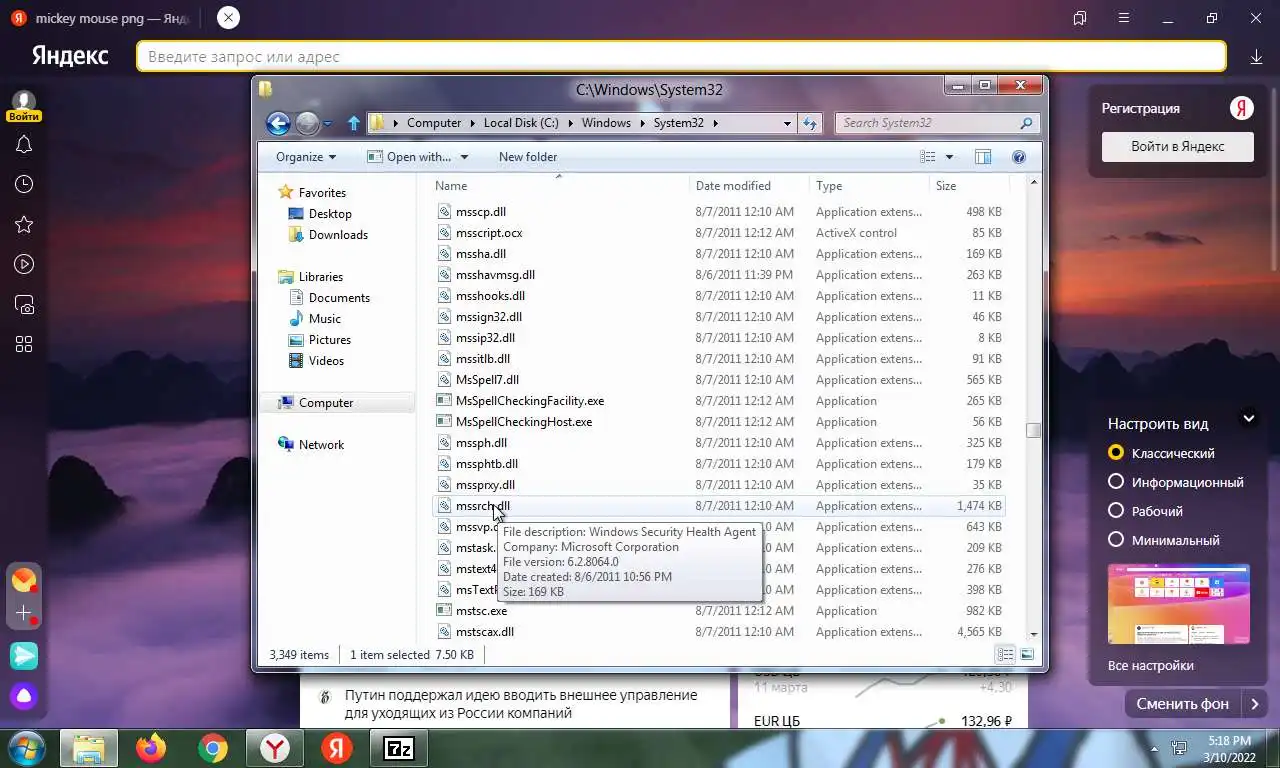Open the Music library
Image resolution: width=1280 pixels, height=768 pixels.
(314, 318)
